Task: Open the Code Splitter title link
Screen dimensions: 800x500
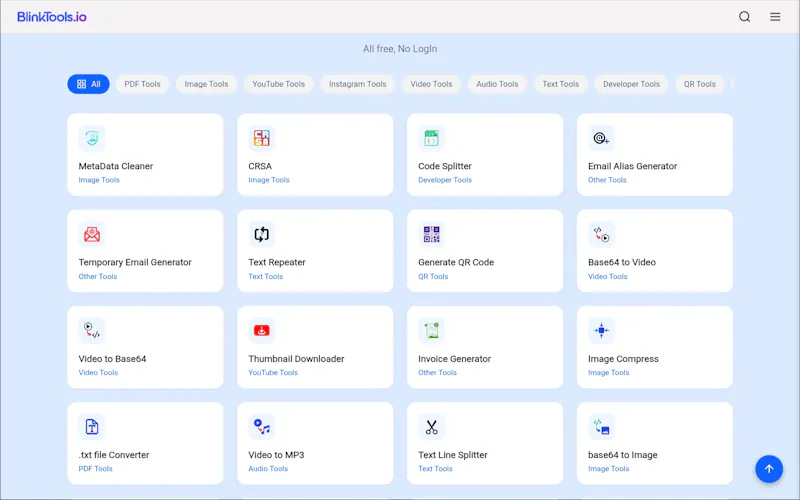Action: point(445,166)
